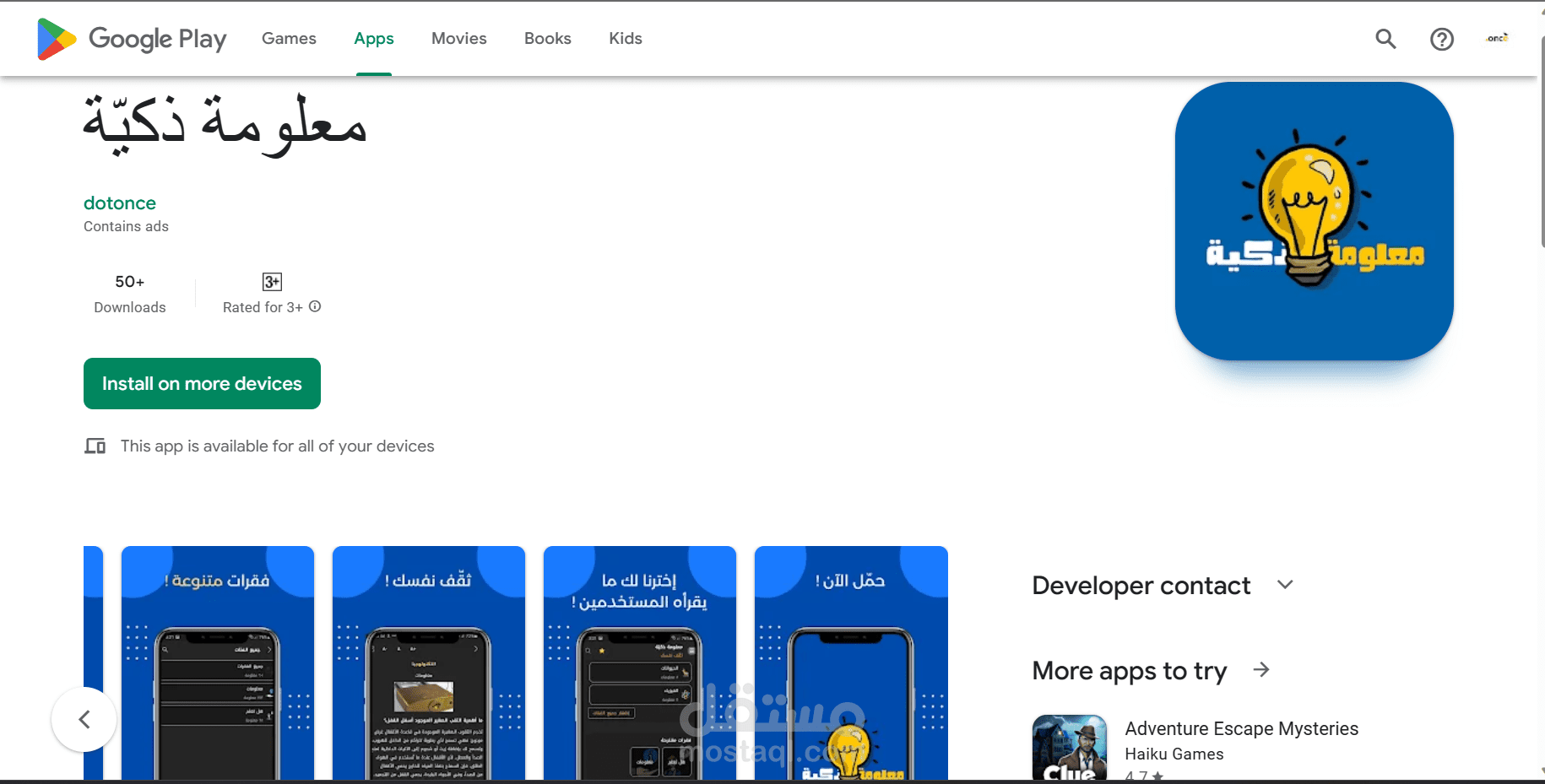The width and height of the screenshot is (1545, 784).
Task: Open the help center question mark icon
Action: (1442, 39)
